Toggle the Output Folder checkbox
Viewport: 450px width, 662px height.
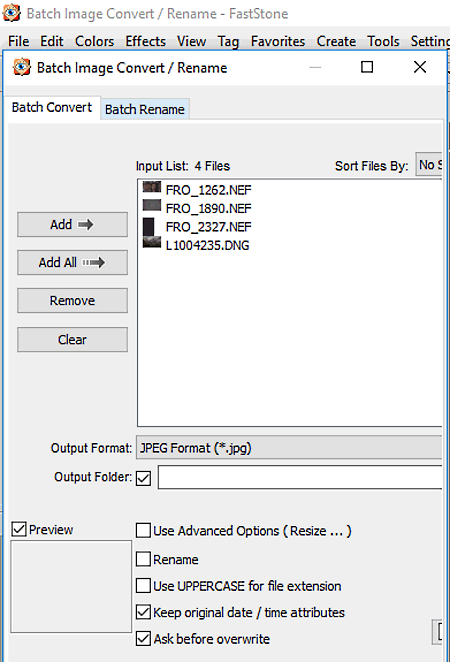144,478
